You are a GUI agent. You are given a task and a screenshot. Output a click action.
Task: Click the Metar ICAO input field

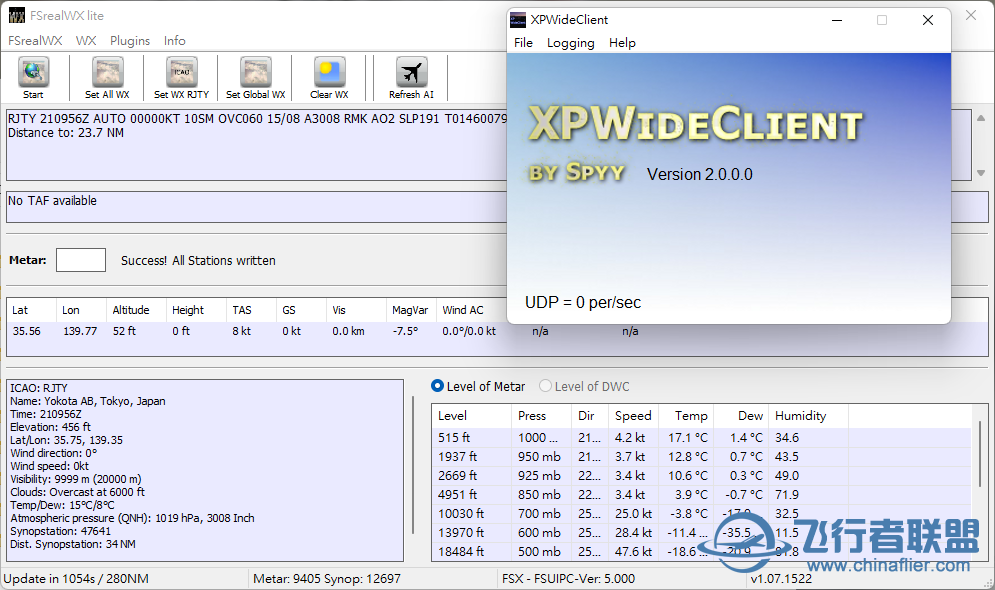81,260
